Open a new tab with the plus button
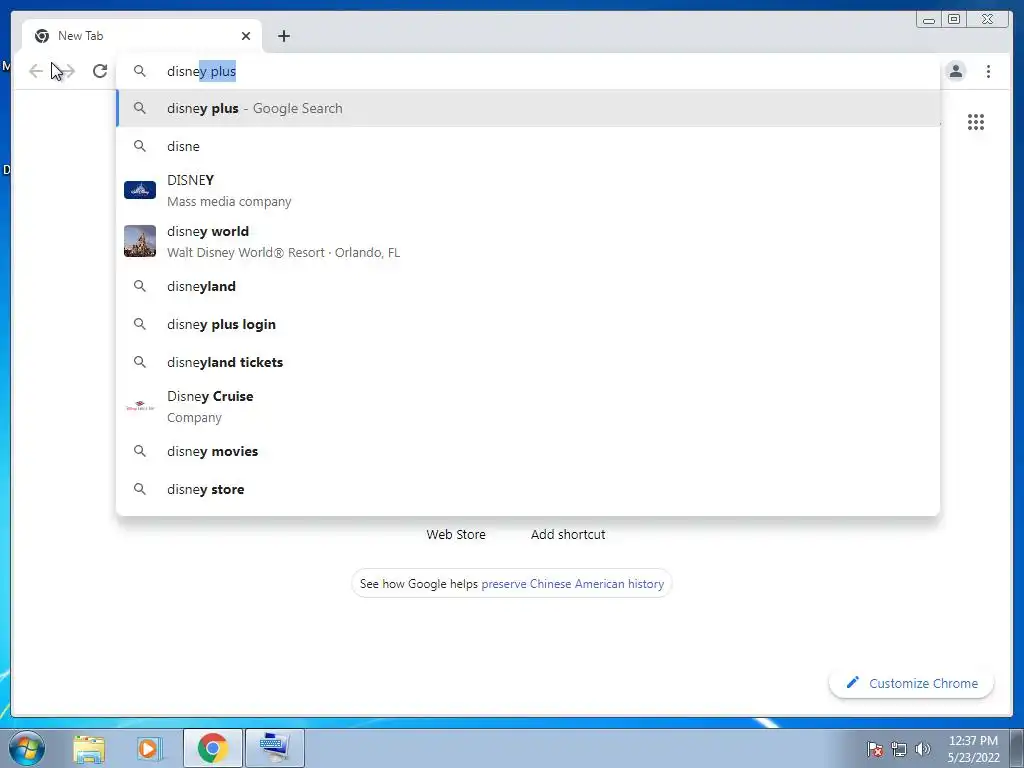 tap(283, 36)
